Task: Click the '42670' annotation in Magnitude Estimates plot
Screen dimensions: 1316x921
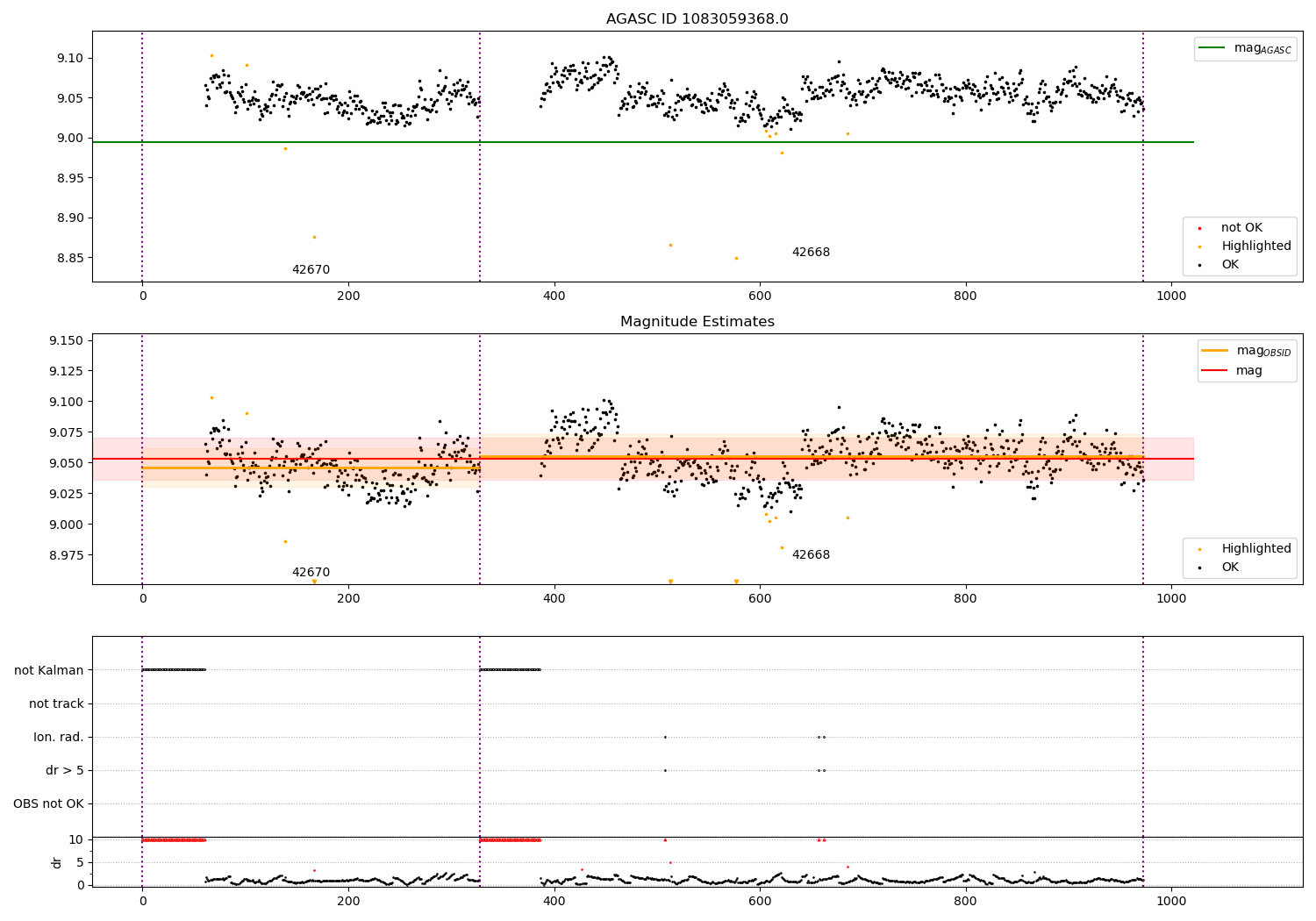Action: point(311,573)
